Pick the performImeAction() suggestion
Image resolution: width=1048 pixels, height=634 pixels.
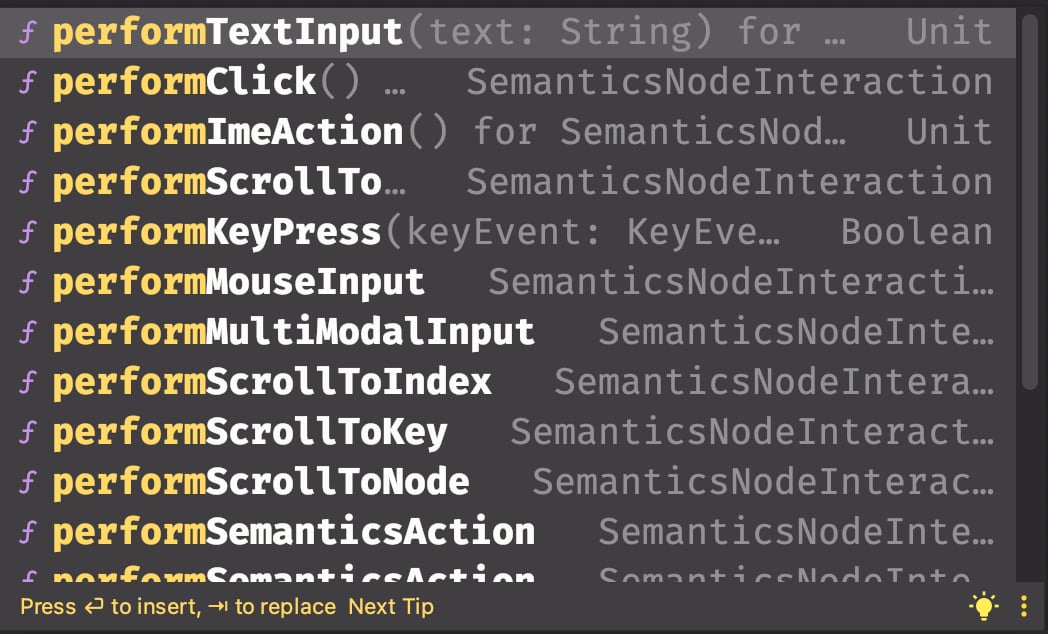tap(227, 133)
